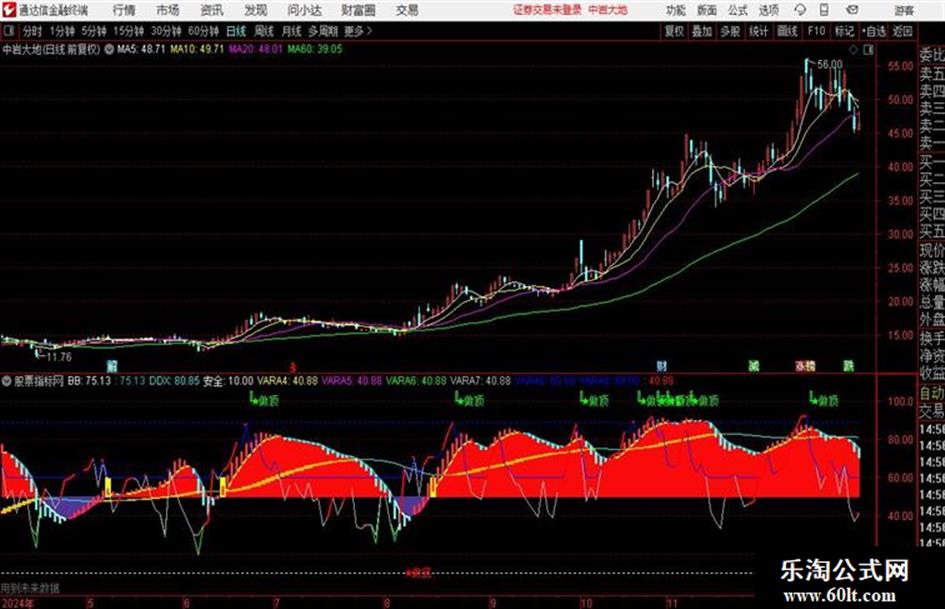The image size is (945, 609).
Task: Toggle the side panel icon at chart top-right
Action: point(868,50)
